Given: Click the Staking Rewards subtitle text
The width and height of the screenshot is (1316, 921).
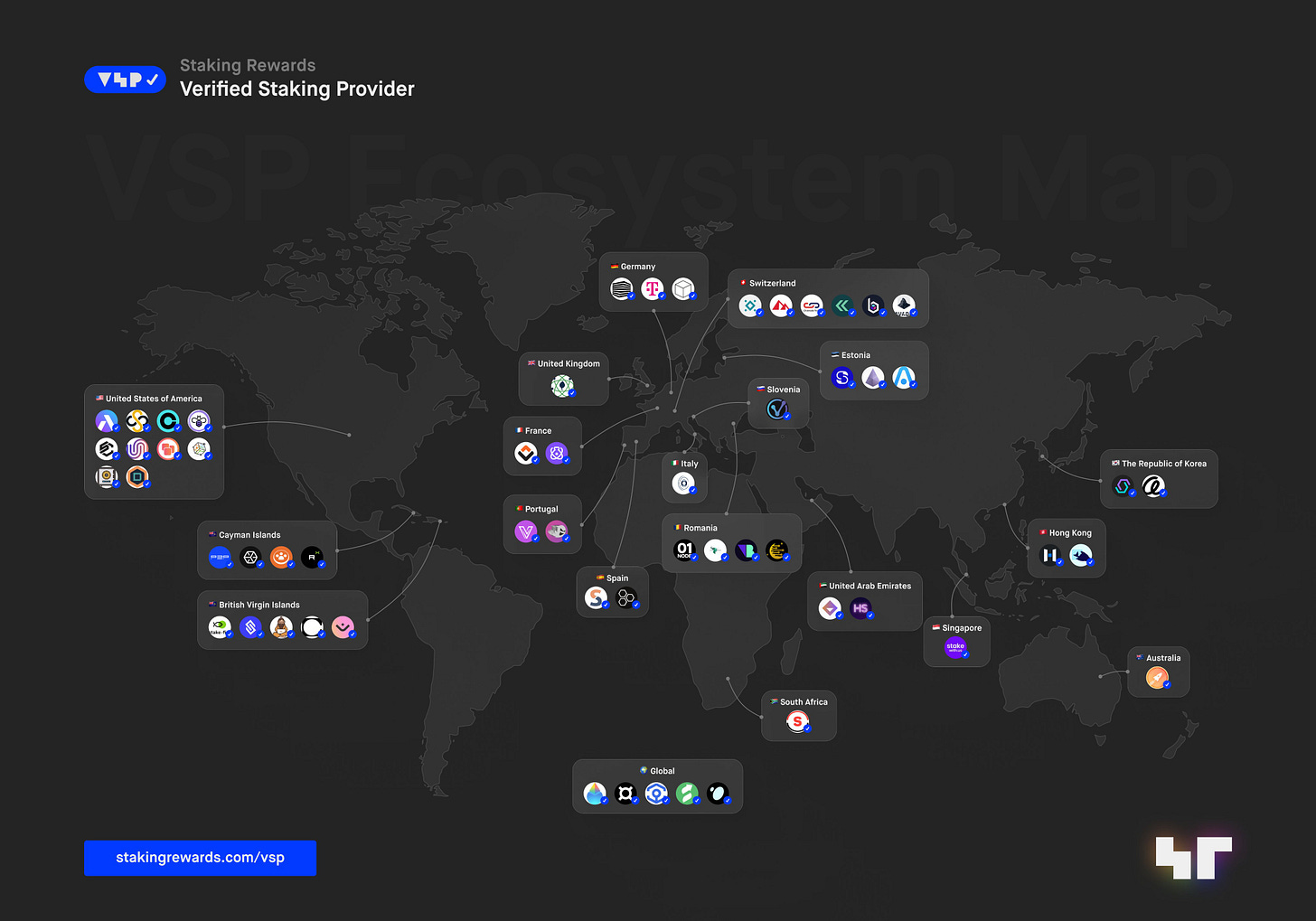Looking at the screenshot, I should click(248, 65).
